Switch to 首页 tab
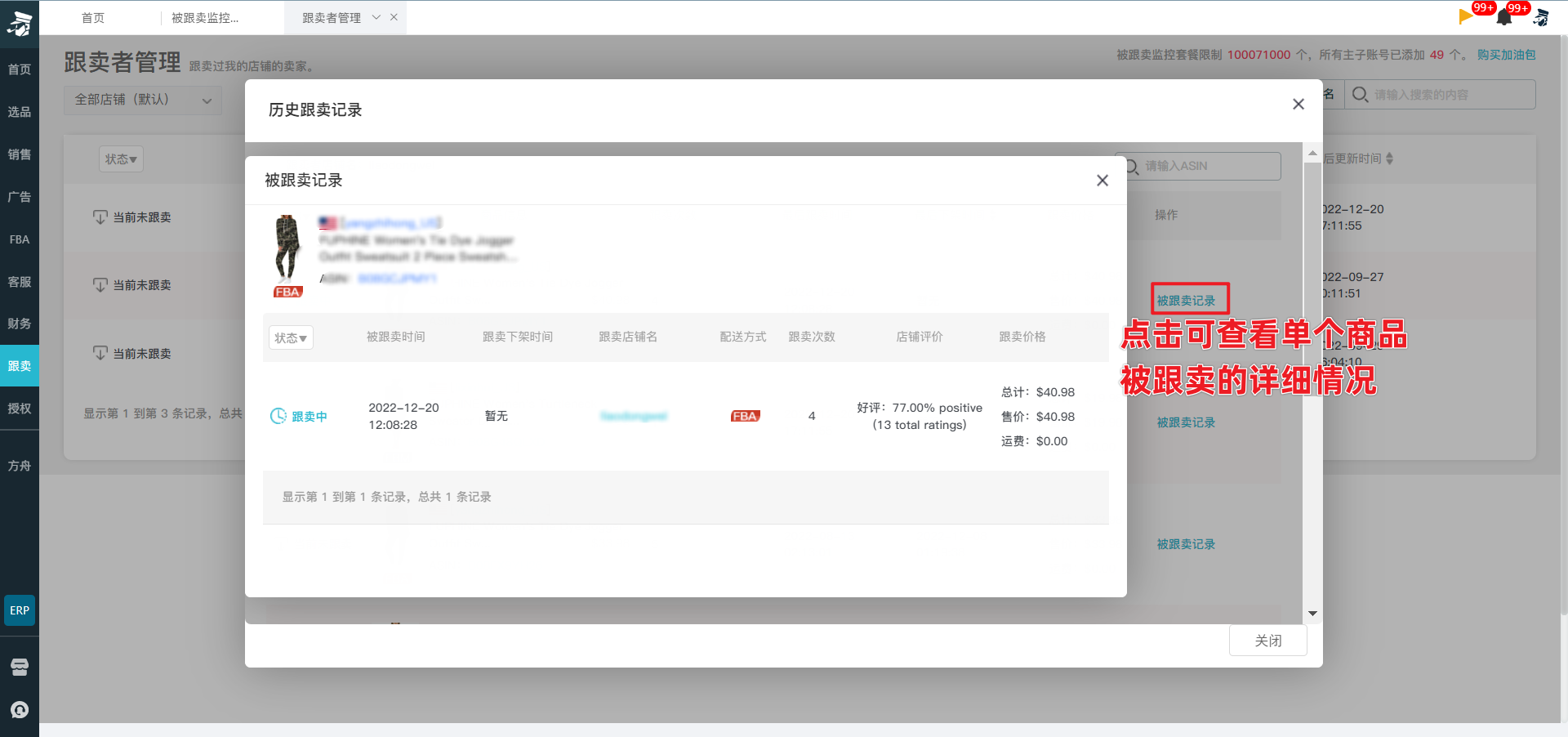1568x737 pixels. [93, 17]
